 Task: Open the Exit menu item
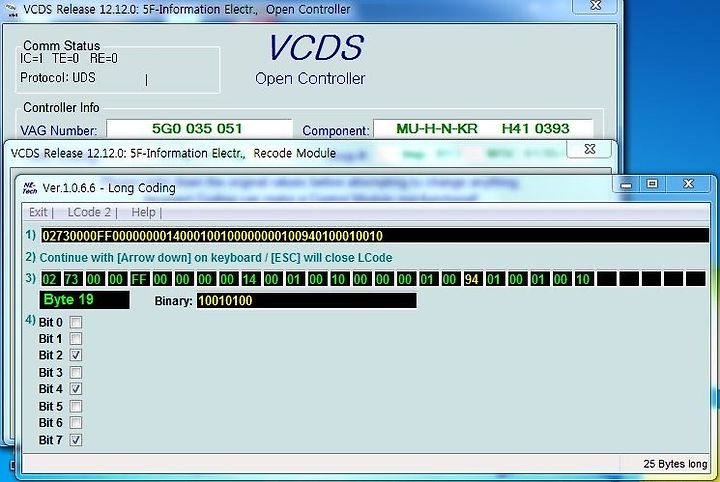(x=38, y=212)
